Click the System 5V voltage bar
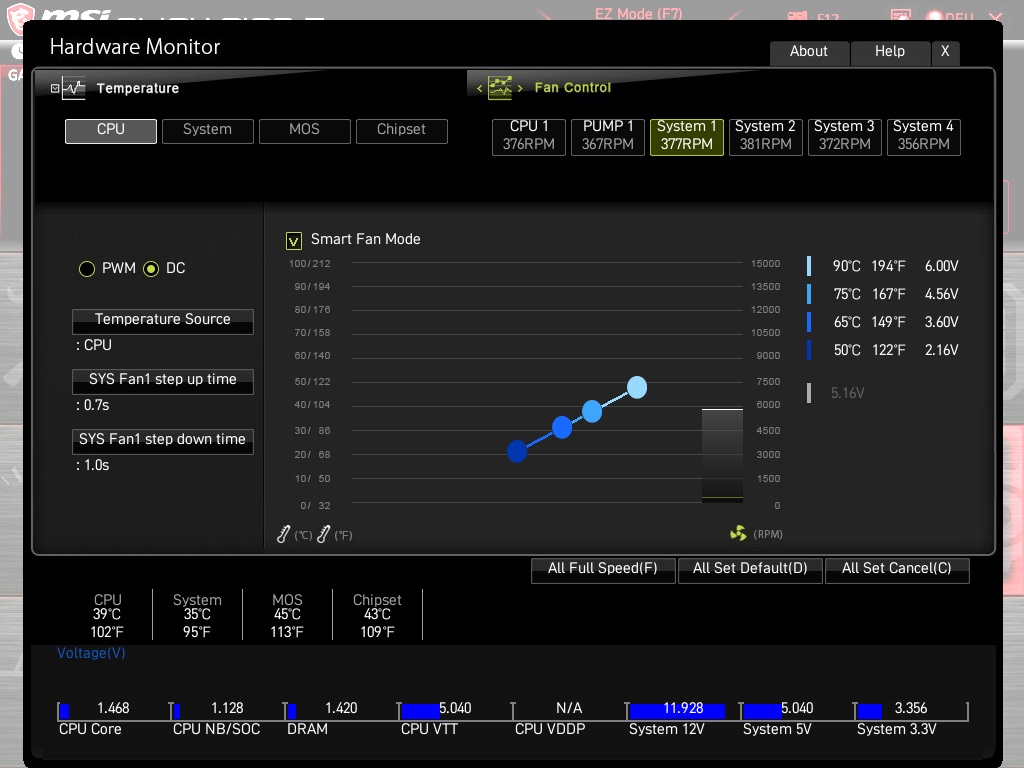Image resolution: width=1024 pixels, height=768 pixels. pyautogui.click(x=762, y=711)
